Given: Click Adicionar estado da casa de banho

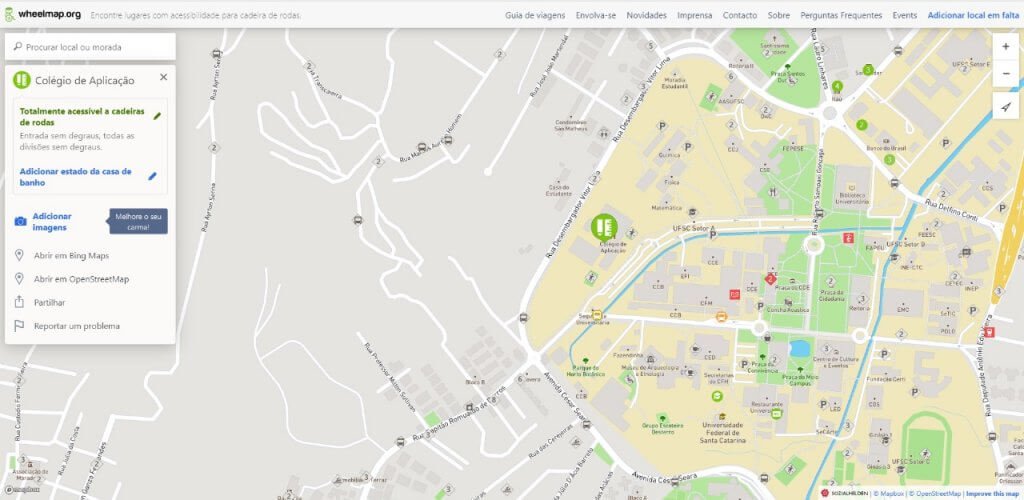Looking at the screenshot, I should [x=76, y=177].
